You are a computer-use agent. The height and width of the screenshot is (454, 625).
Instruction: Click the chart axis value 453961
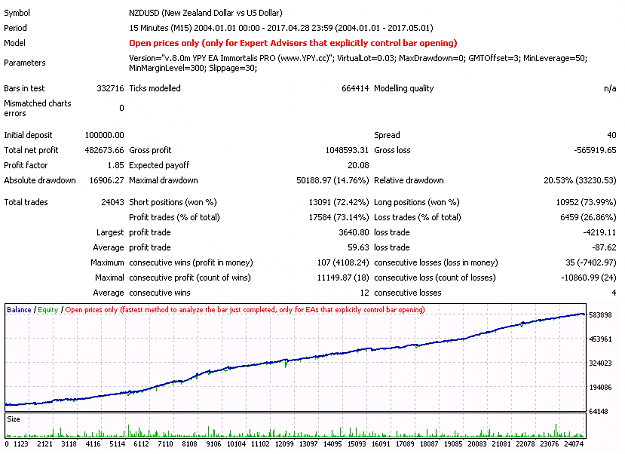[600, 339]
